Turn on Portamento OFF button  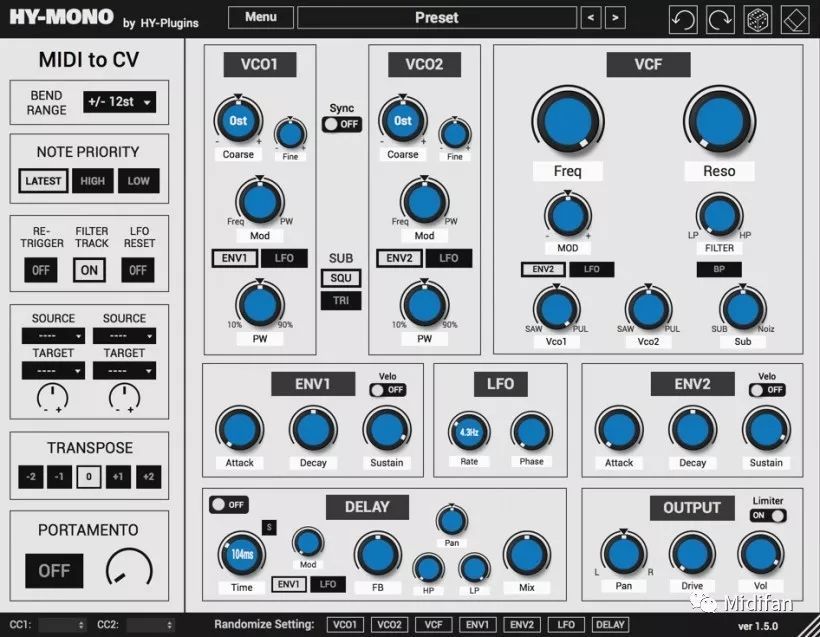(x=54, y=571)
